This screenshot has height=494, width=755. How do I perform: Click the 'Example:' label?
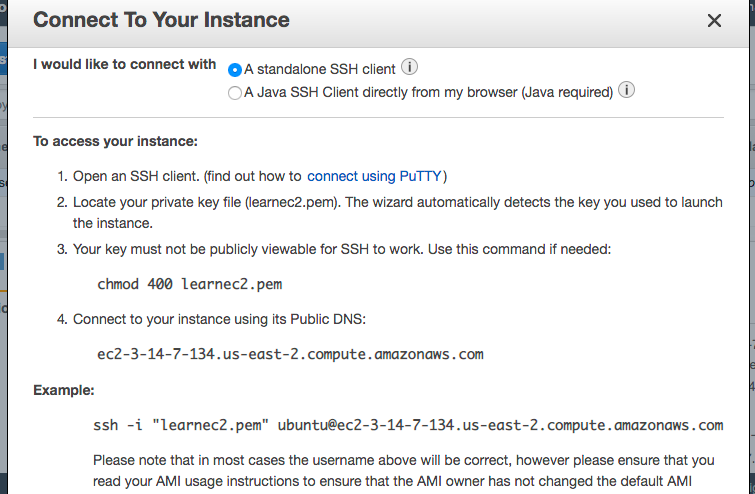point(62,389)
